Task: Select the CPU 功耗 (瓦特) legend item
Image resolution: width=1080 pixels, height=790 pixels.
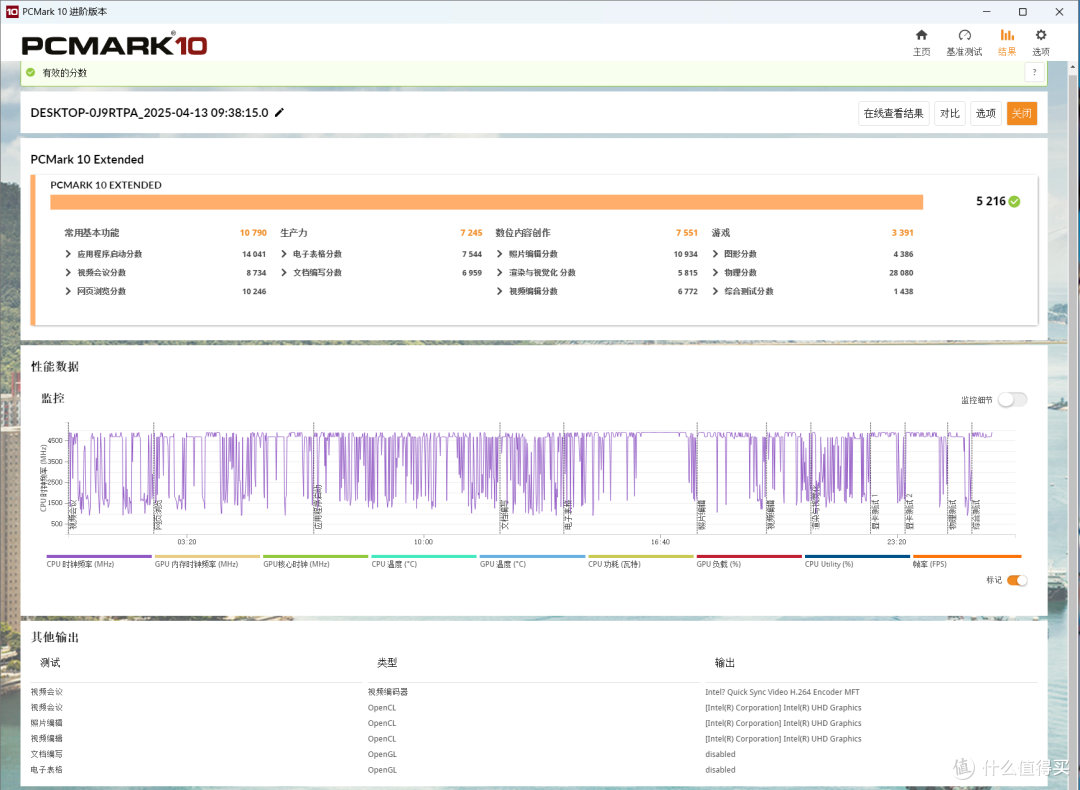Action: [x=641, y=561]
